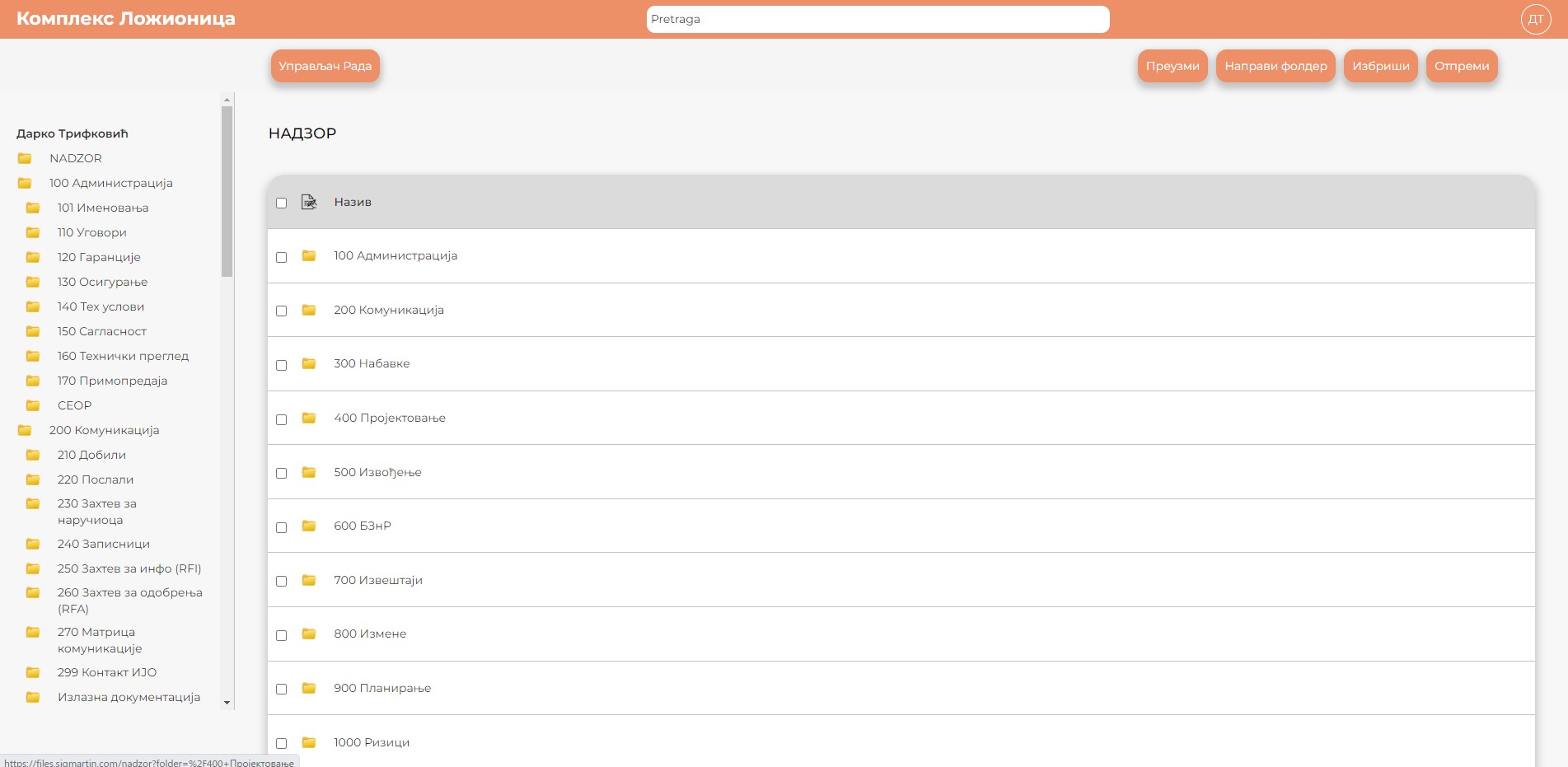Expand 100 Администрација in sidebar tree
The height and width of the screenshot is (767, 1568).
pyautogui.click(x=110, y=183)
